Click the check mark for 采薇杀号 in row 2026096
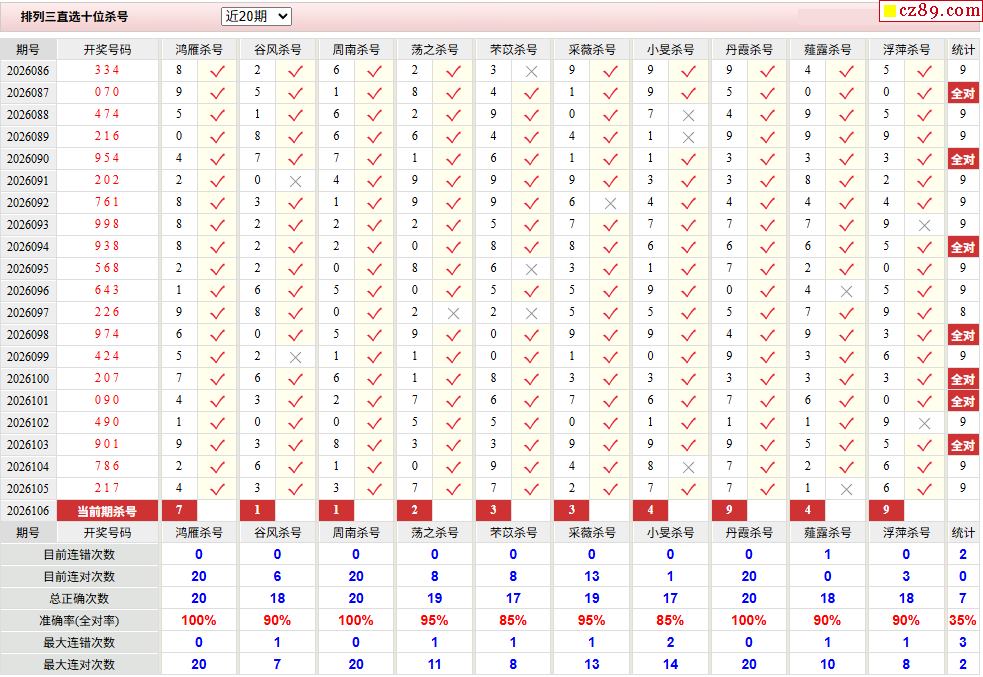The height and width of the screenshot is (677, 983). (610, 291)
